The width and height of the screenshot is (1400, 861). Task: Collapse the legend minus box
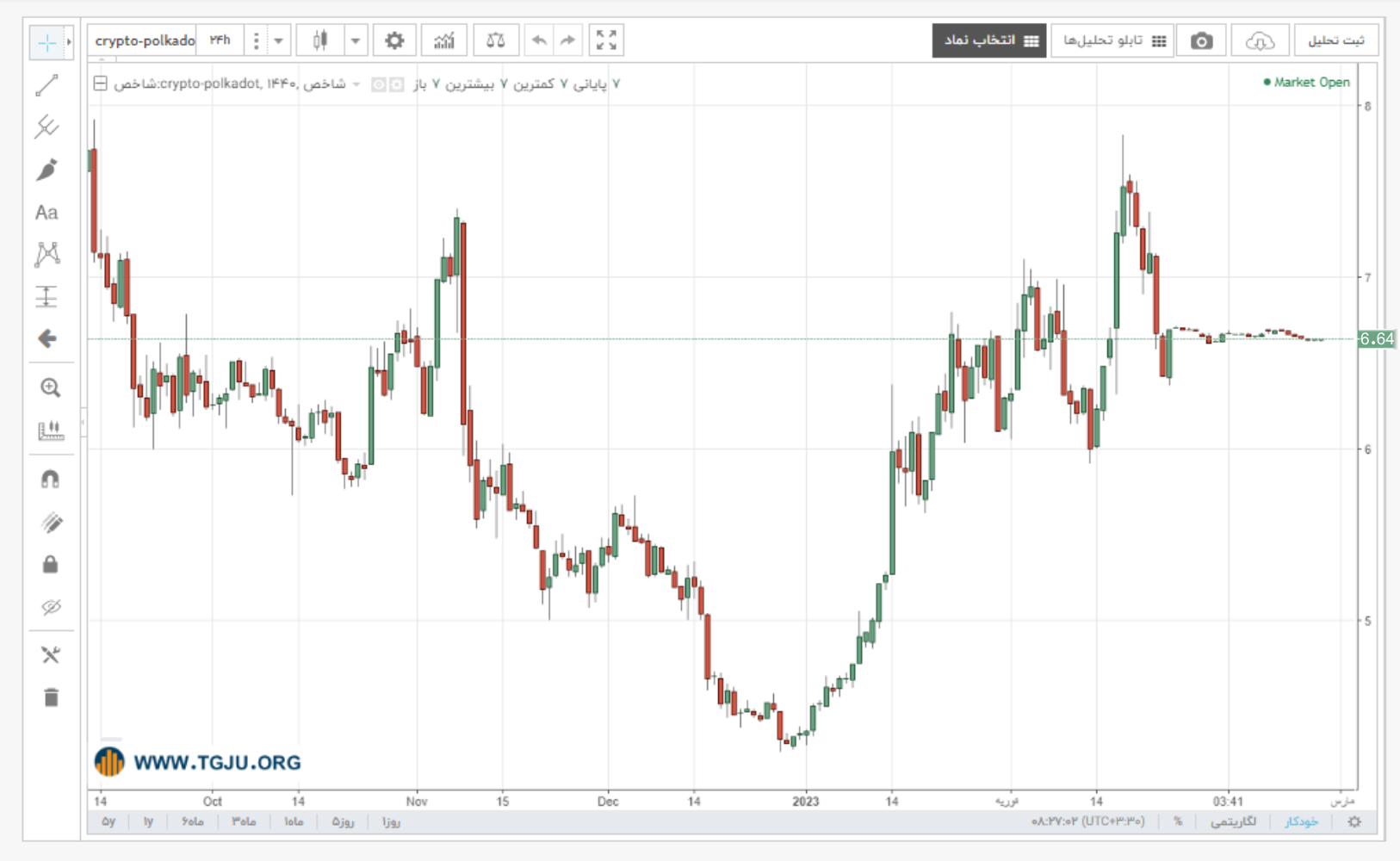point(101,84)
